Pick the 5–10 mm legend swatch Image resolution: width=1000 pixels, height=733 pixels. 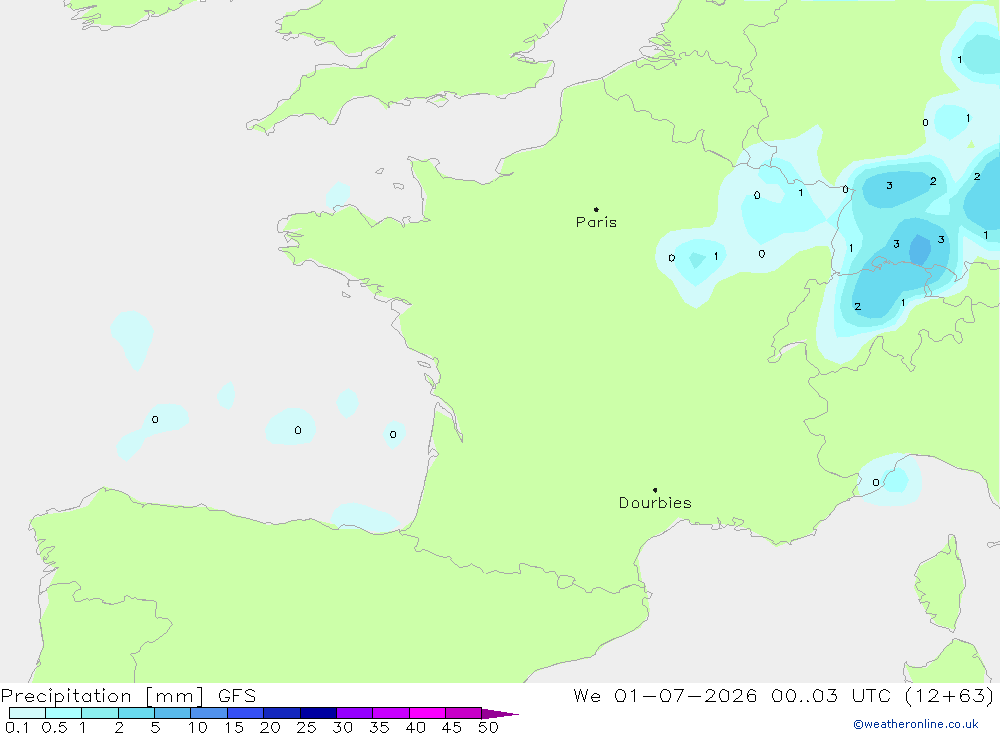(172, 713)
